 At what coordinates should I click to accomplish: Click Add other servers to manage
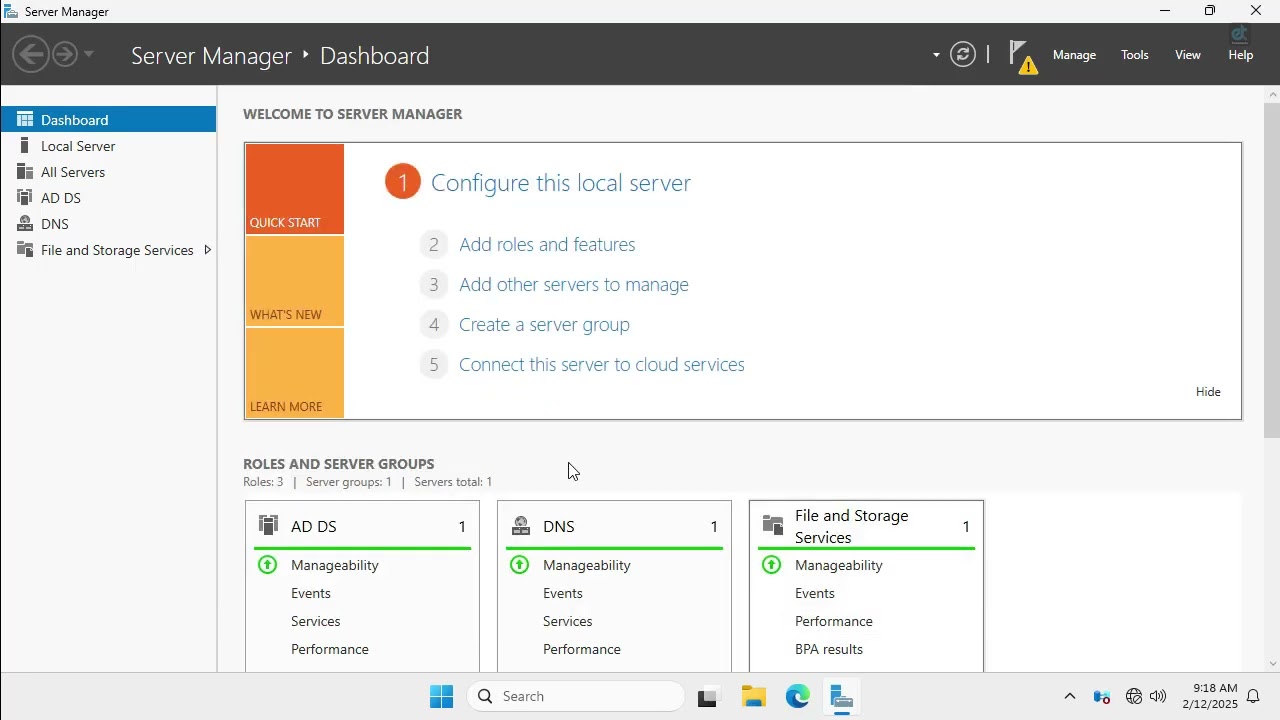coord(574,284)
